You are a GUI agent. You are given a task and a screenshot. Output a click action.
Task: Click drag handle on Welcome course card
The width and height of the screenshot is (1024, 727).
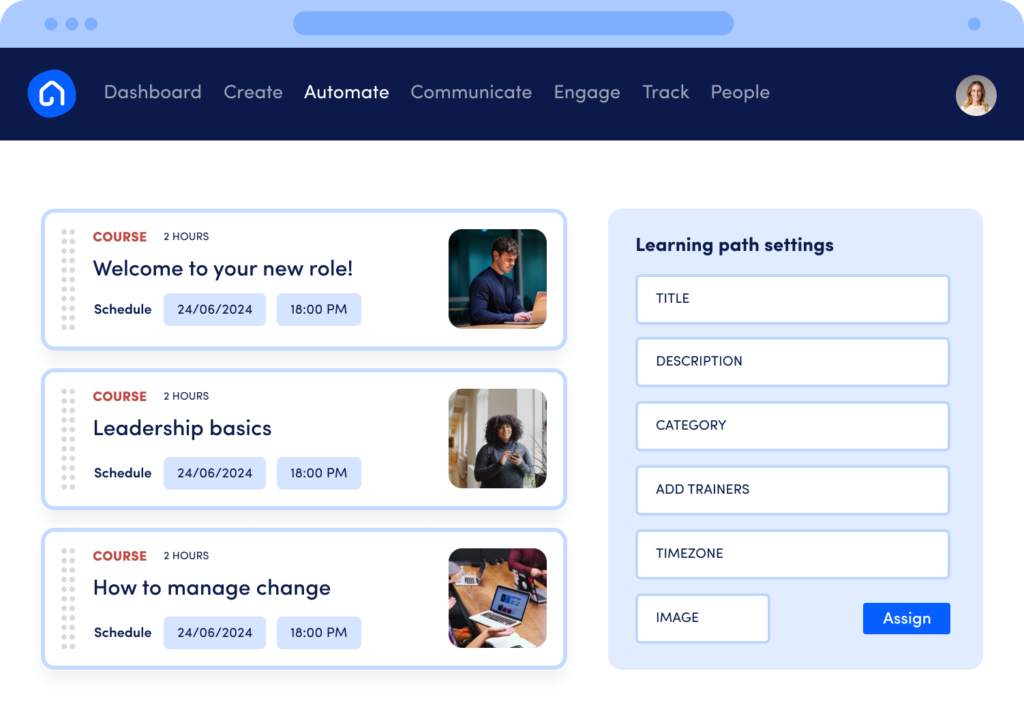[x=68, y=279]
